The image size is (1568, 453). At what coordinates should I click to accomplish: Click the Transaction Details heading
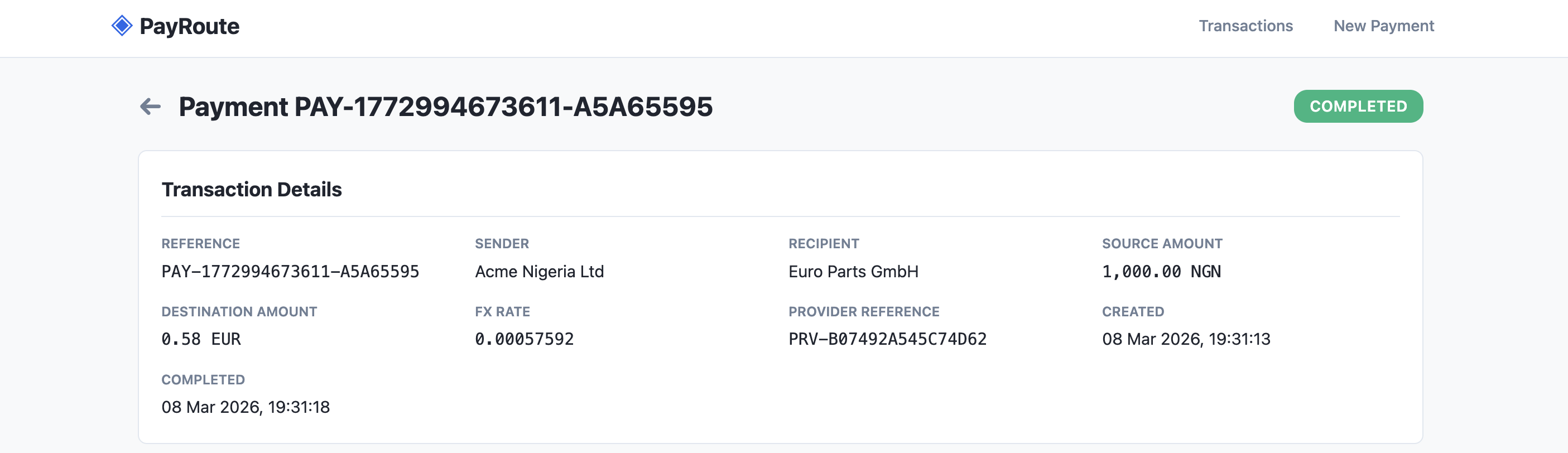click(x=252, y=189)
